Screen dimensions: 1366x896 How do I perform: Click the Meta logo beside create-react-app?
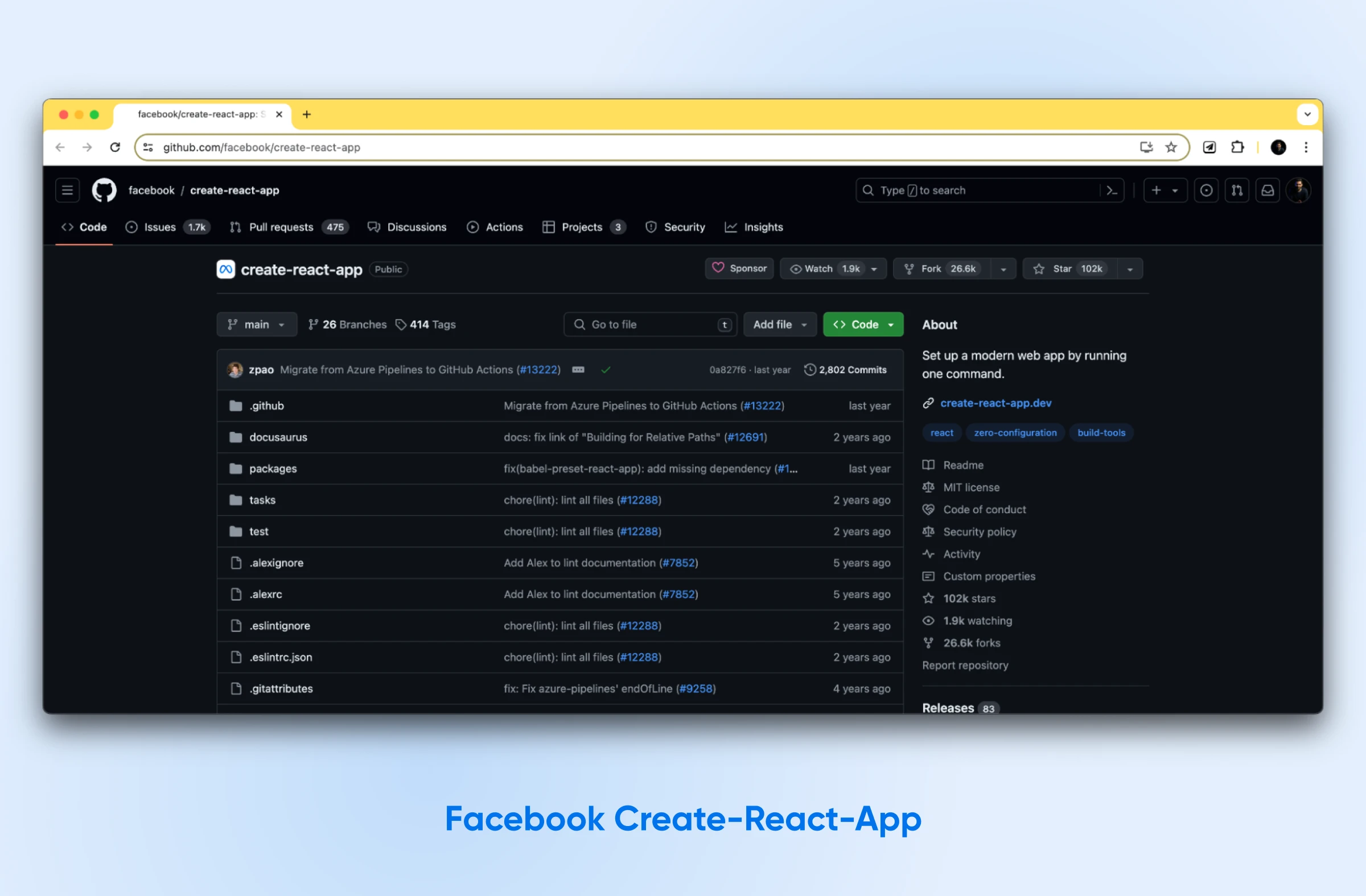225,269
